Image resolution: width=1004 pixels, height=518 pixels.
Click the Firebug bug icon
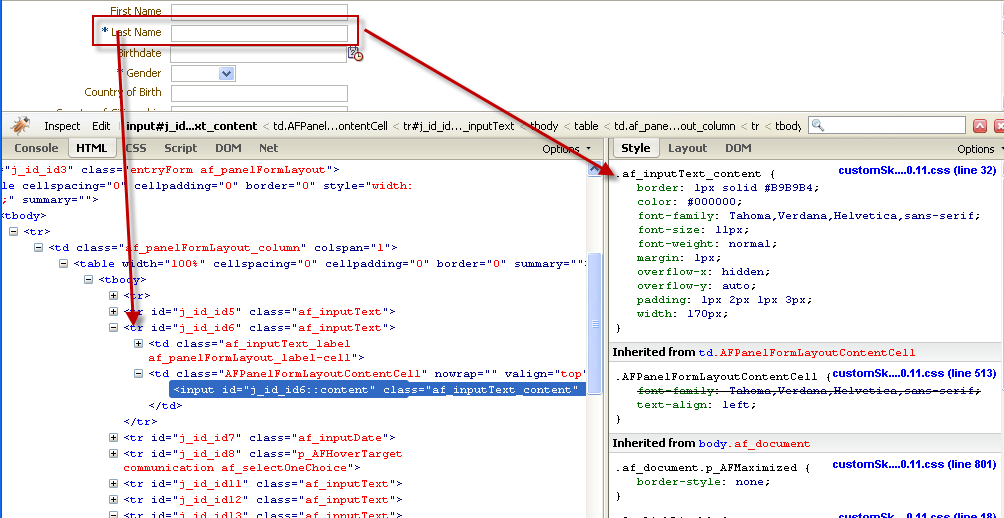(20, 126)
